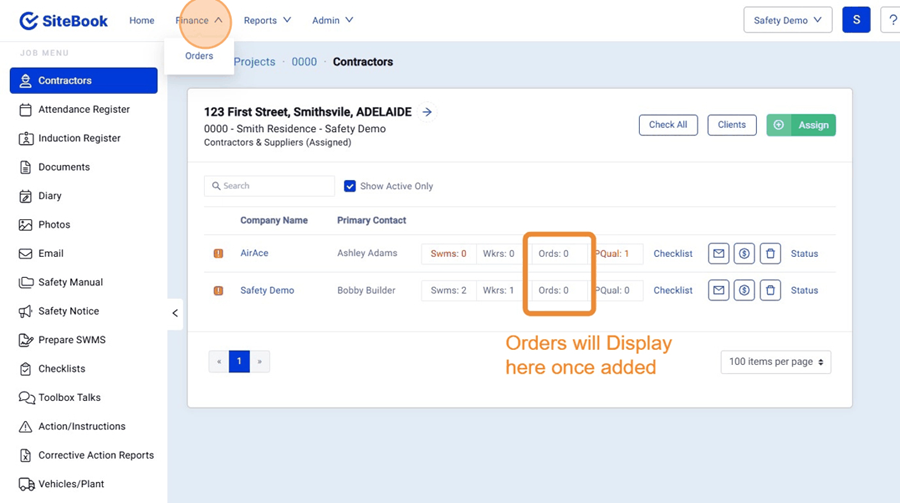Click the green Assign button

pyautogui.click(x=801, y=125)
